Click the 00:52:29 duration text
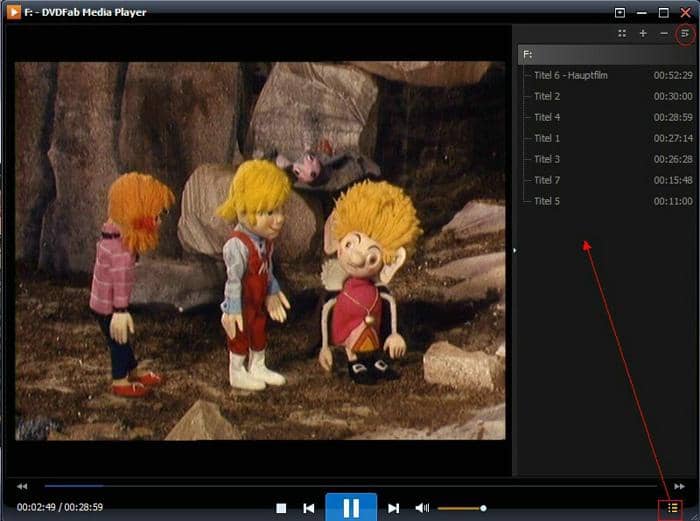This screenshot has width=700, height=521. (x=673, y=75)
